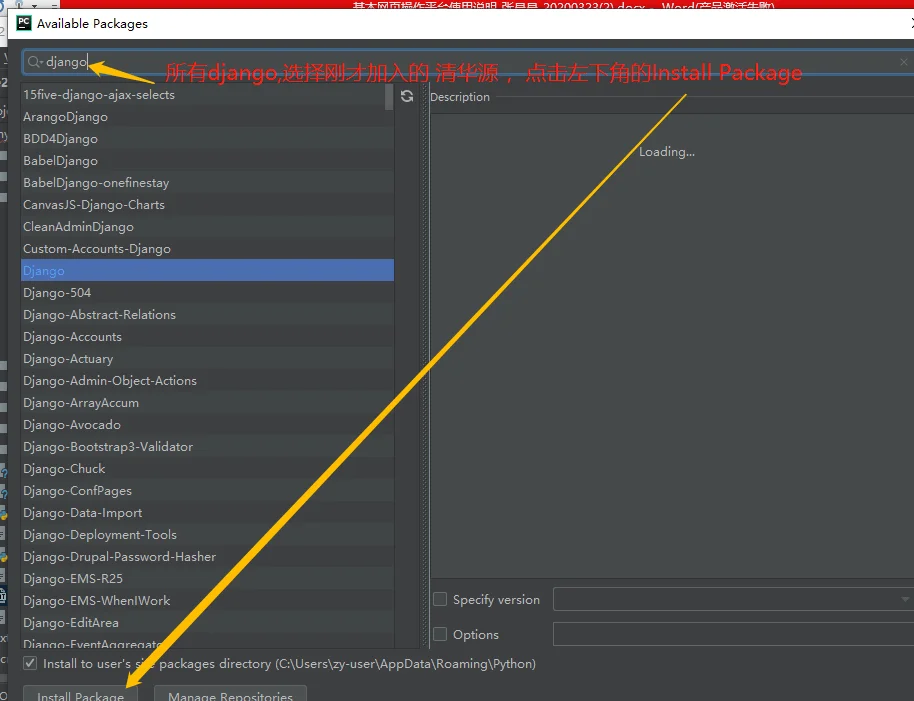Click the reload package list icon
The width and height of the screenshot is (914, 701).
coord(407,96)
